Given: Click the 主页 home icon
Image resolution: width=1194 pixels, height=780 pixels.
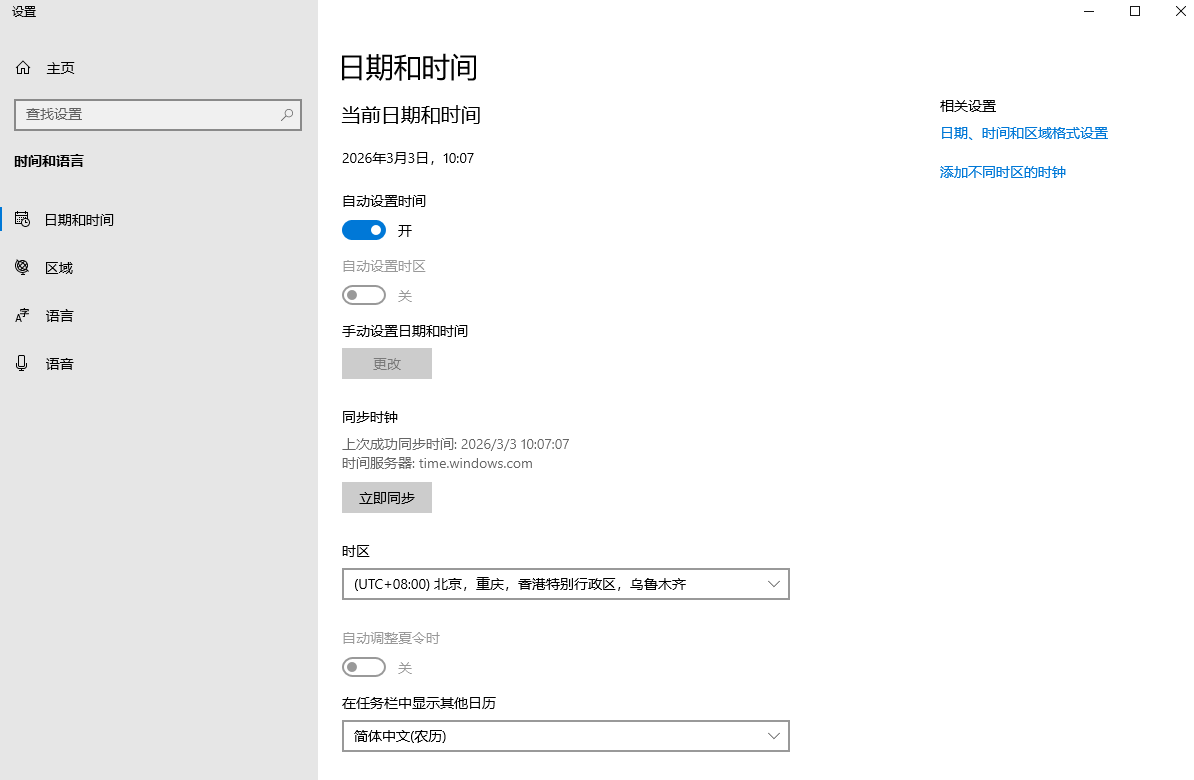Looking at the screenshot, I should [x=22, y=67].
